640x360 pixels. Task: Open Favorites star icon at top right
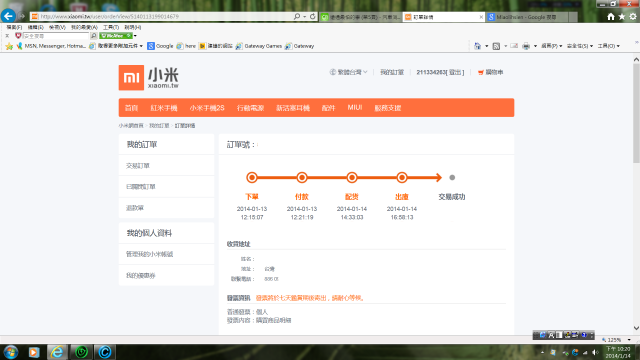click(x=622, y=16)
